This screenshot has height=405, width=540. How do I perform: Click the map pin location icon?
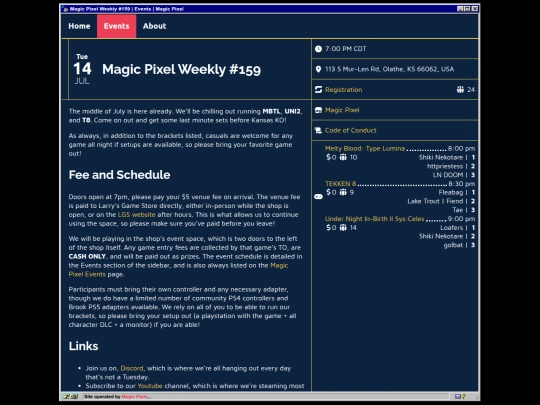318,69
